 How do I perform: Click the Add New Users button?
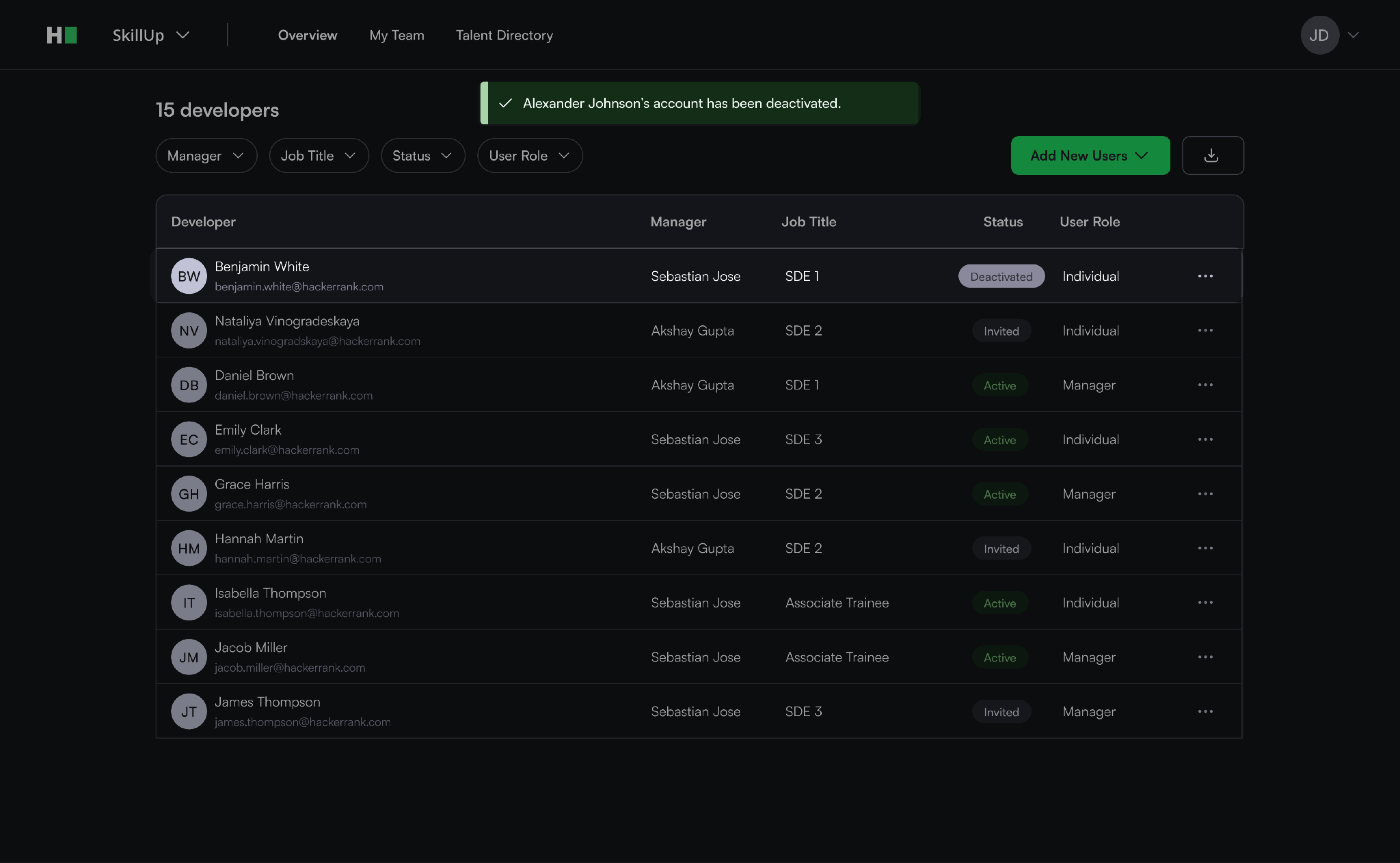[x=1089, y=156]
